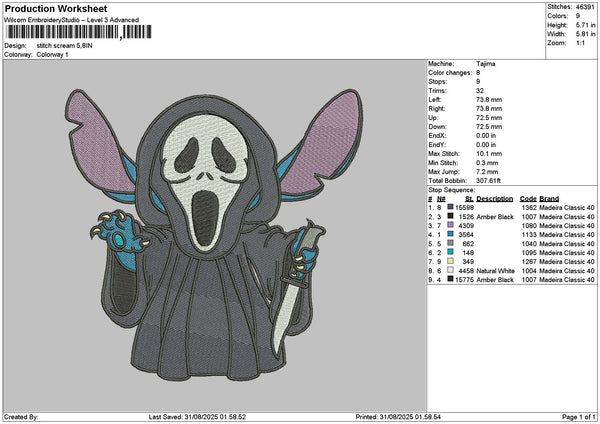Click the gray swatch beside stitch count 662
The image size is (600, 424).
click(x=450, y=243)
